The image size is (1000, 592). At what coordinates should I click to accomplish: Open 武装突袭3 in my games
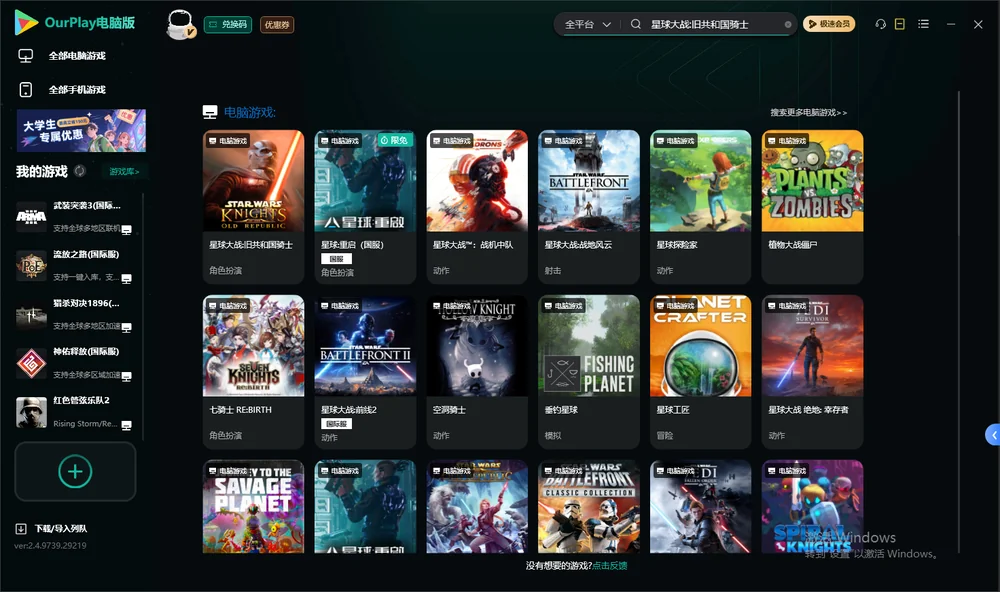pos(75,217)
